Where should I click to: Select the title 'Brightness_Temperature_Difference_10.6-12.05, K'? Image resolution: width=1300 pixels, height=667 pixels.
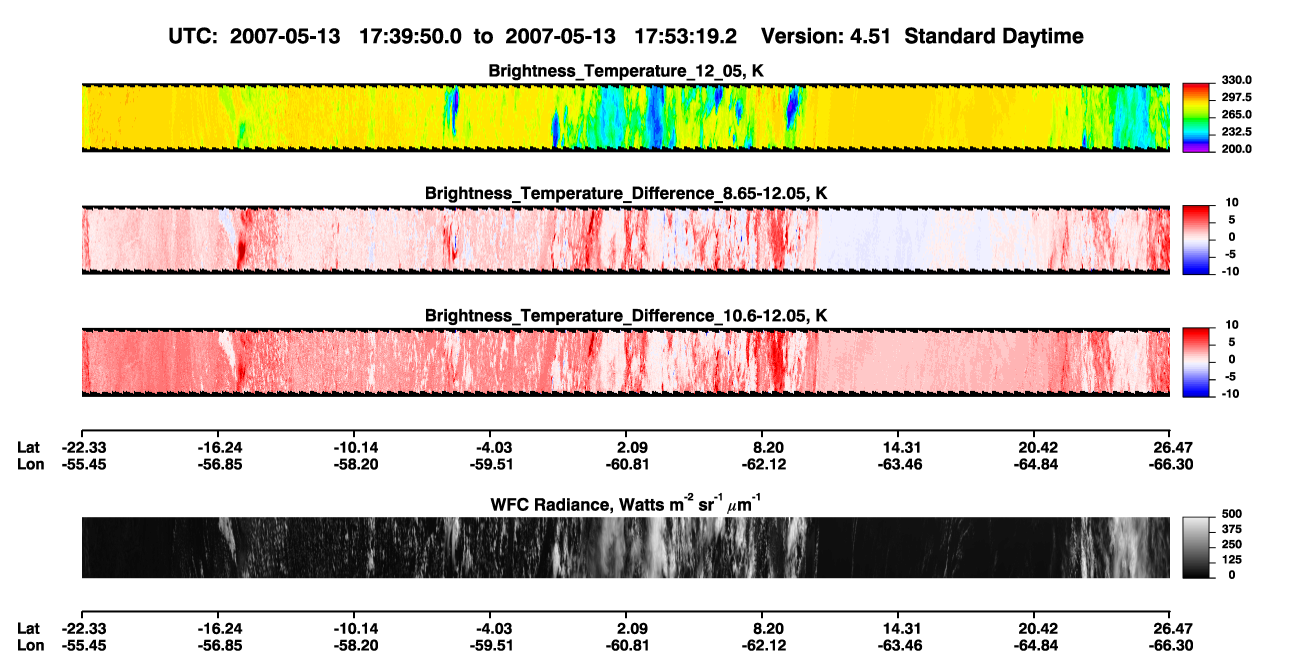(x=626, y=316)
